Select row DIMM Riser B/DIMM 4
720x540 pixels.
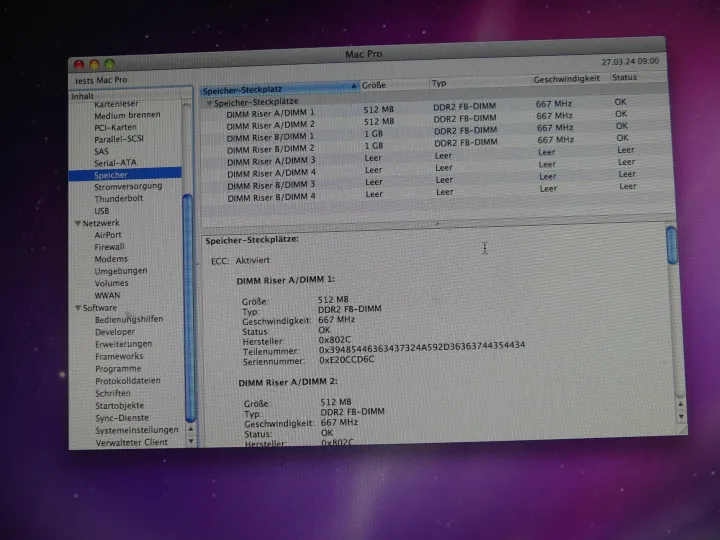click(x=437, y=193)
